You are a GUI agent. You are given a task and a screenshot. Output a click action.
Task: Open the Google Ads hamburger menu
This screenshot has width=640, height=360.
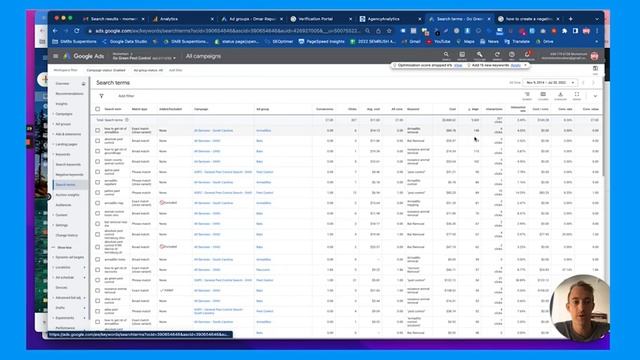click(x=56, y=56)
